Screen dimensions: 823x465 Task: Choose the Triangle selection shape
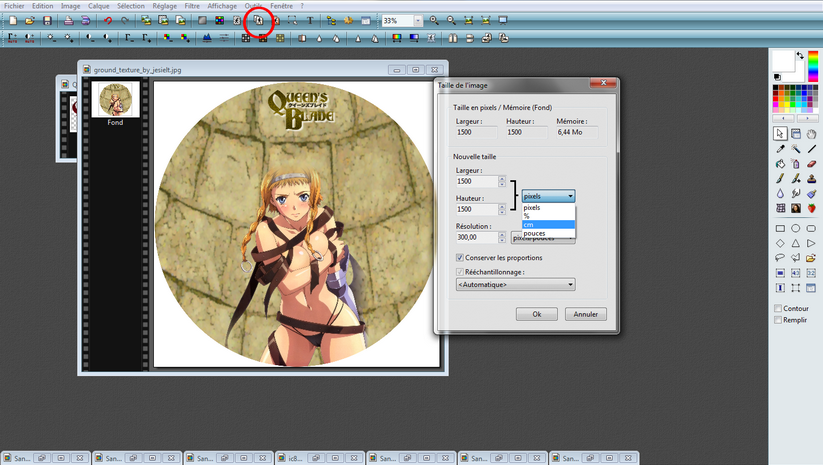(796, 243)
